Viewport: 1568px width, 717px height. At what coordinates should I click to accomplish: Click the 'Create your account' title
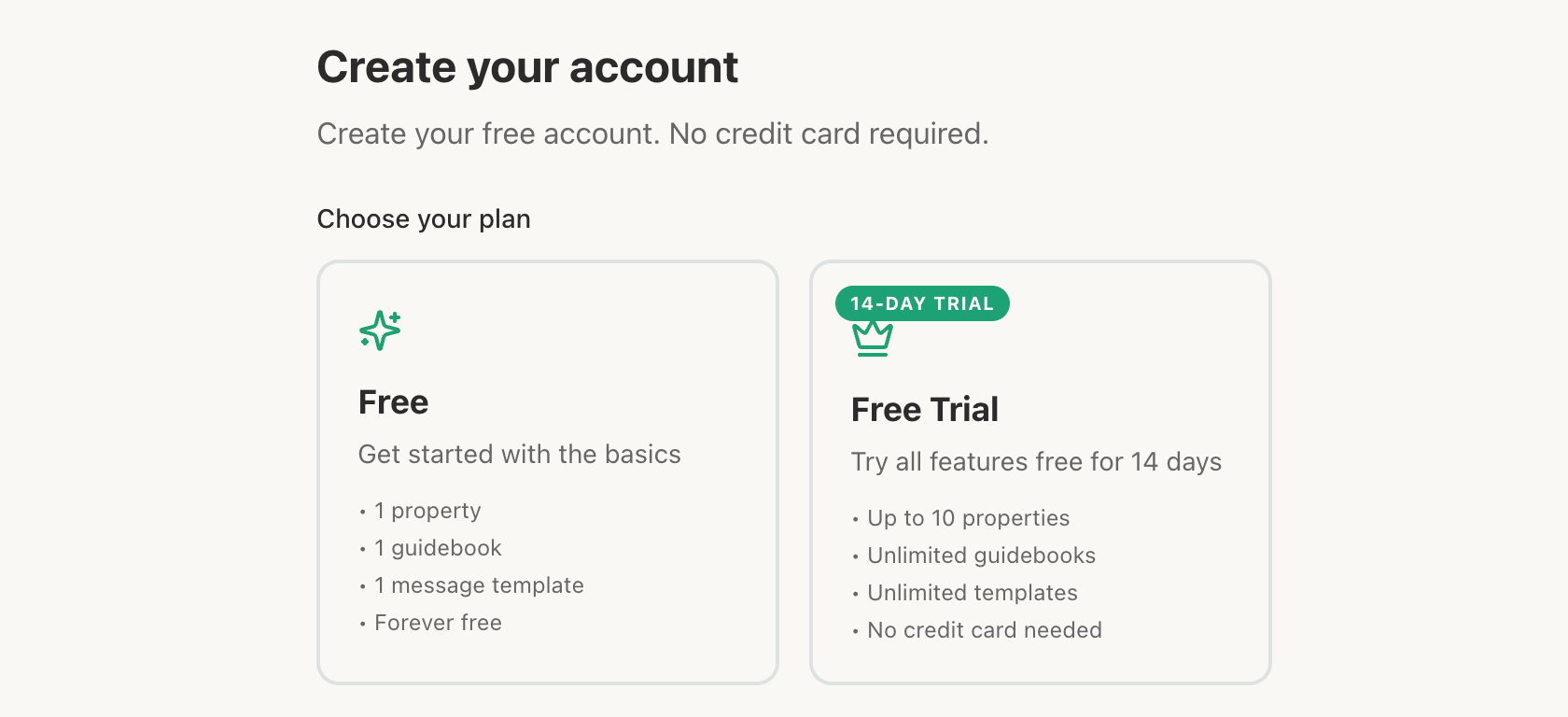coord(527,66)
